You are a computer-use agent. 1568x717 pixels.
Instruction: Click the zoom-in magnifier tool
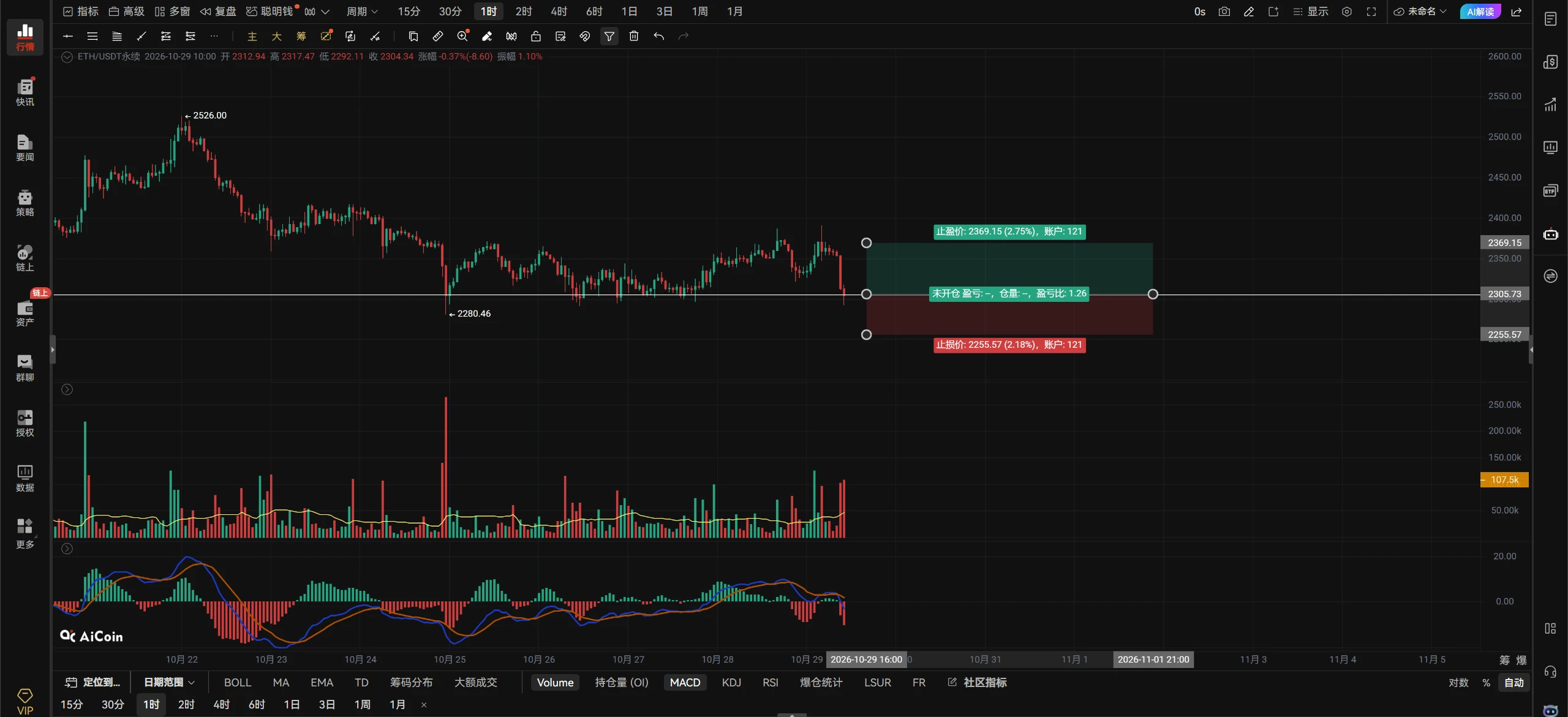462,36
